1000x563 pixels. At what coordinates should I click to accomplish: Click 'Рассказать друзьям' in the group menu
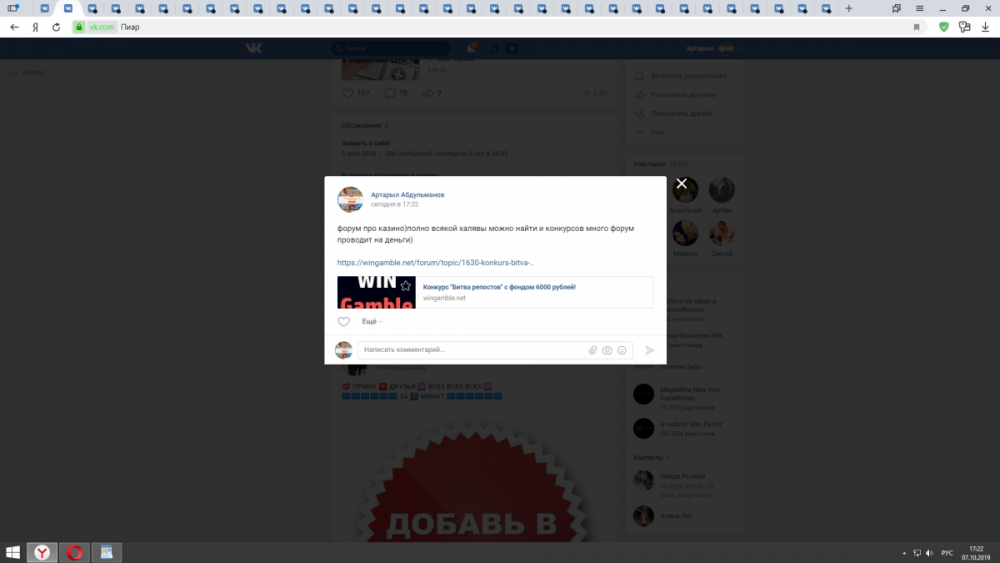point(682,95)
